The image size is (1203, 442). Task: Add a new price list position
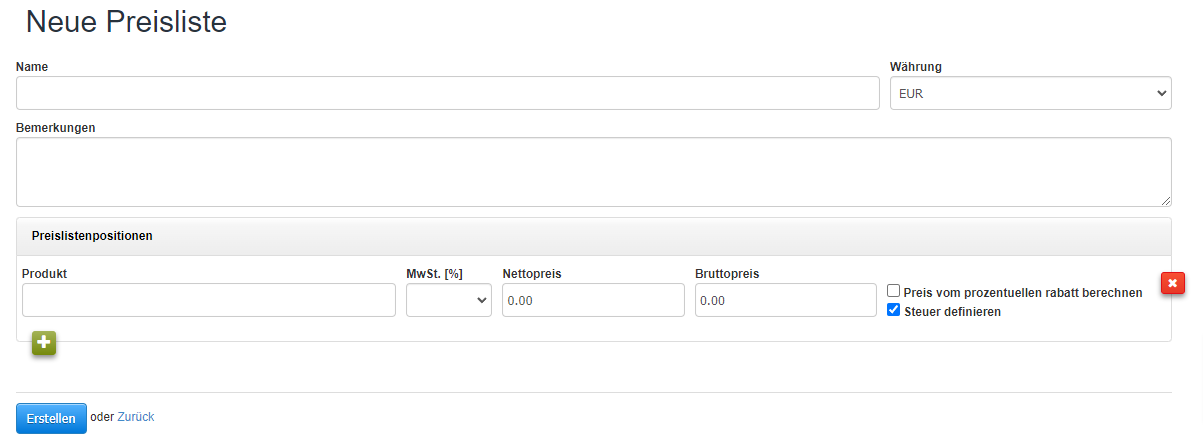click(43, 343)
